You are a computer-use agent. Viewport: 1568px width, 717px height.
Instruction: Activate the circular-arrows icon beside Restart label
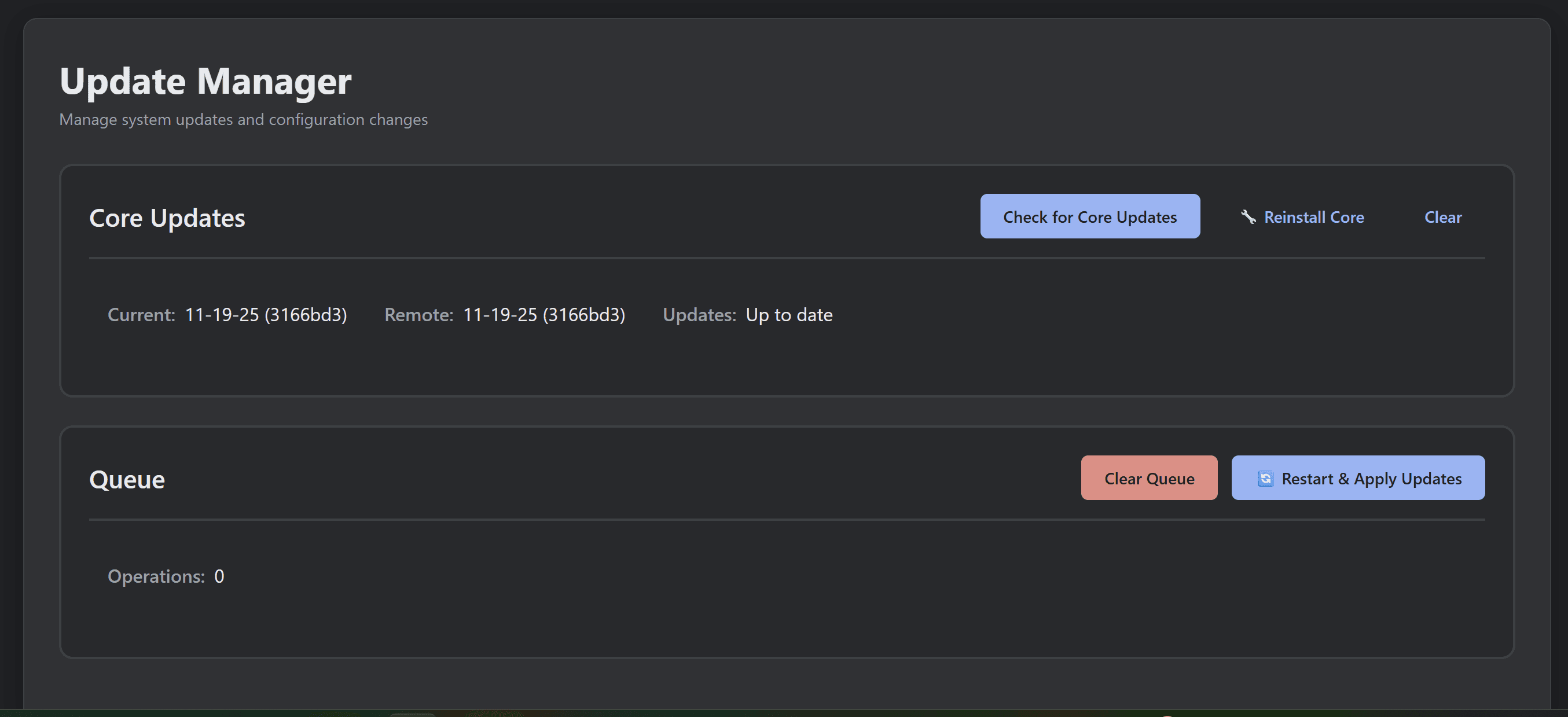coord(1266,479)
